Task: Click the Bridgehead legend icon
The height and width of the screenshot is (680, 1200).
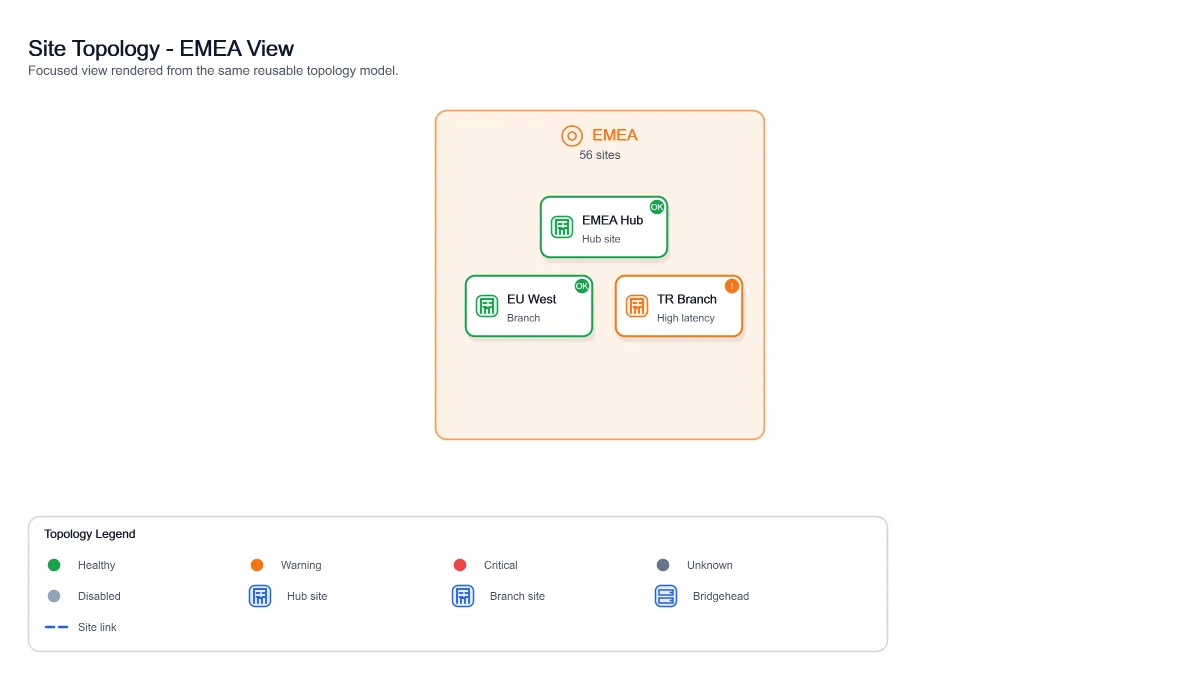Action: pyautogui.click(x=666, y=596)
